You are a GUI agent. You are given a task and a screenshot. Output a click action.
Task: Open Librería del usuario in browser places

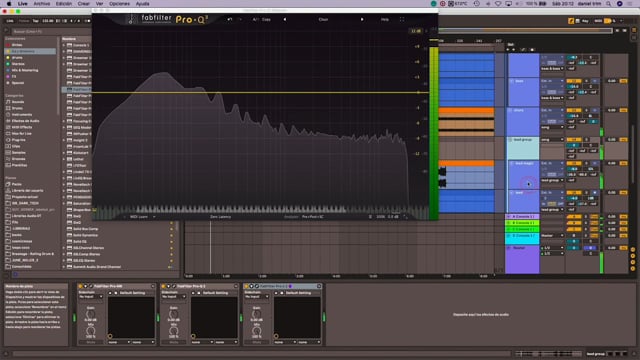(27, 191)
